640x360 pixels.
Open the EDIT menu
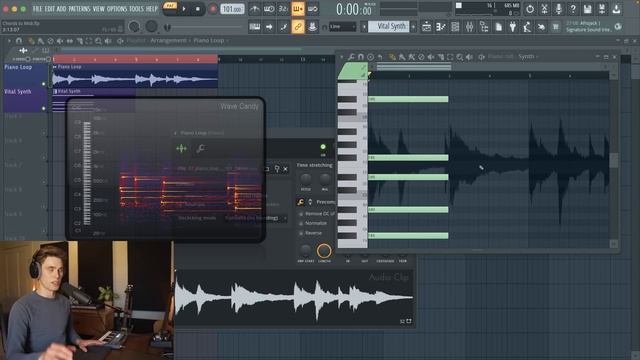(x=50, y=9)
